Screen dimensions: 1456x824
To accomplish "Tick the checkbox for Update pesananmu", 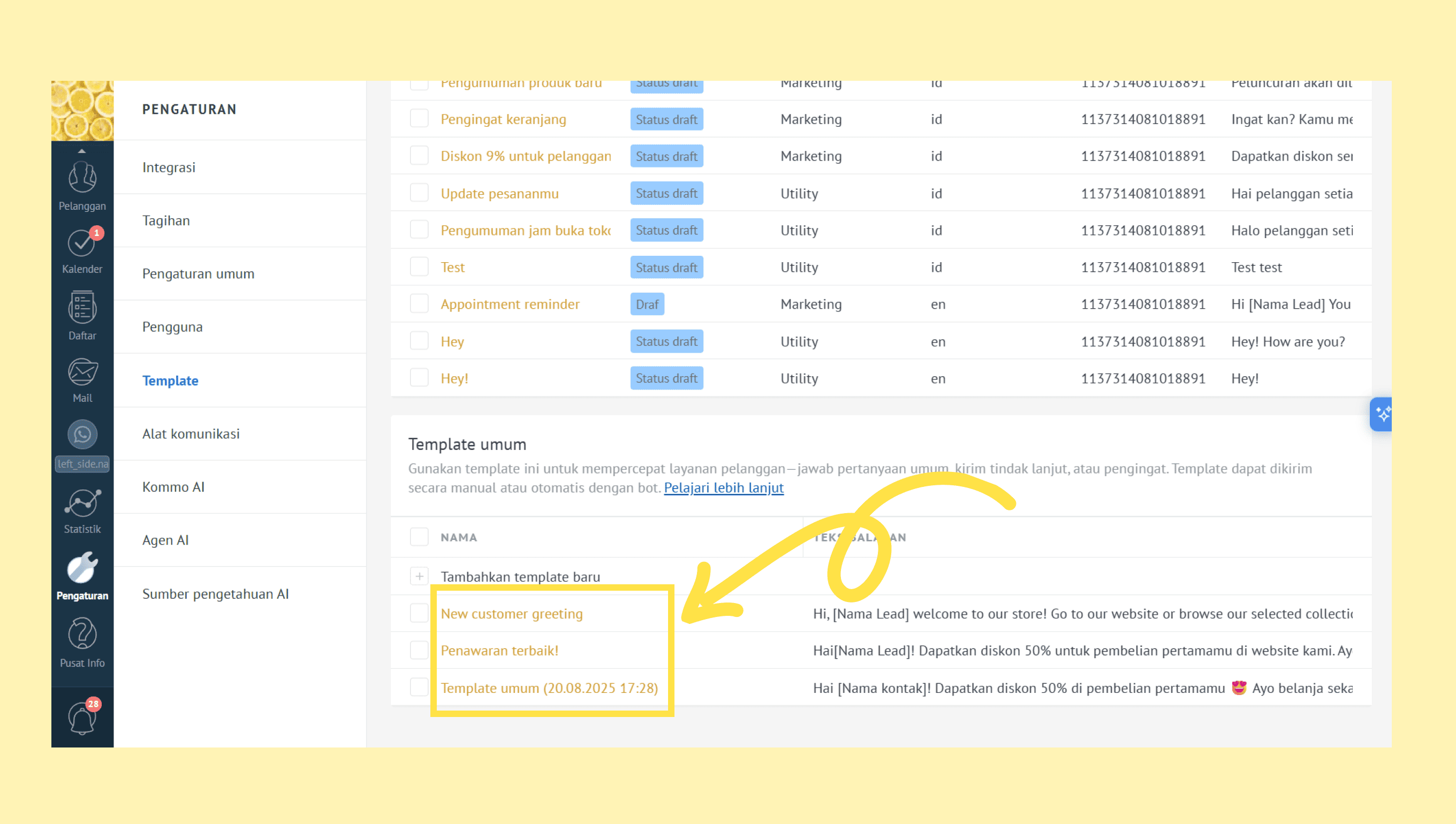I will [419, 193].
